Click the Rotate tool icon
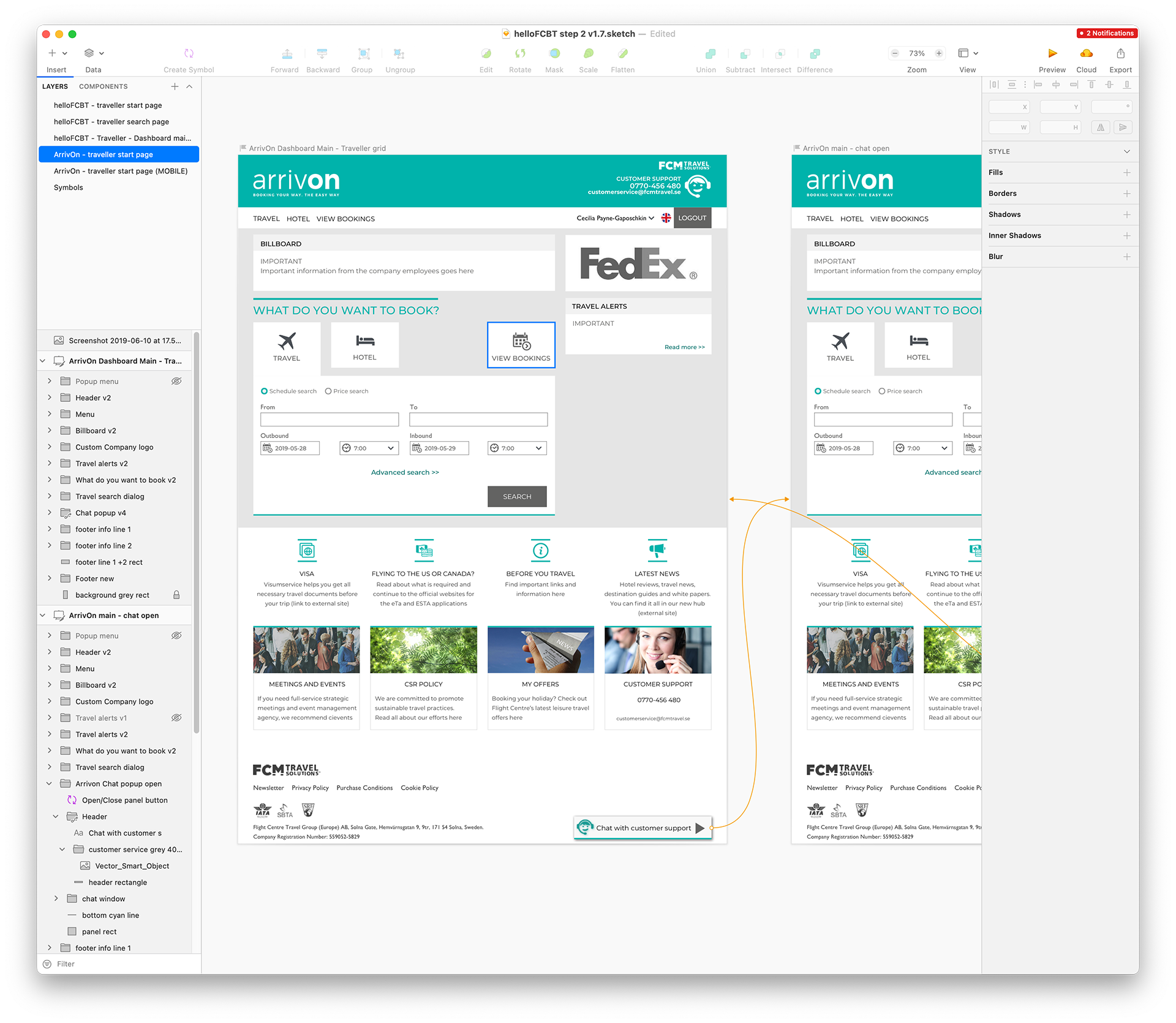 pyautogui.click(x=520, y=54)
